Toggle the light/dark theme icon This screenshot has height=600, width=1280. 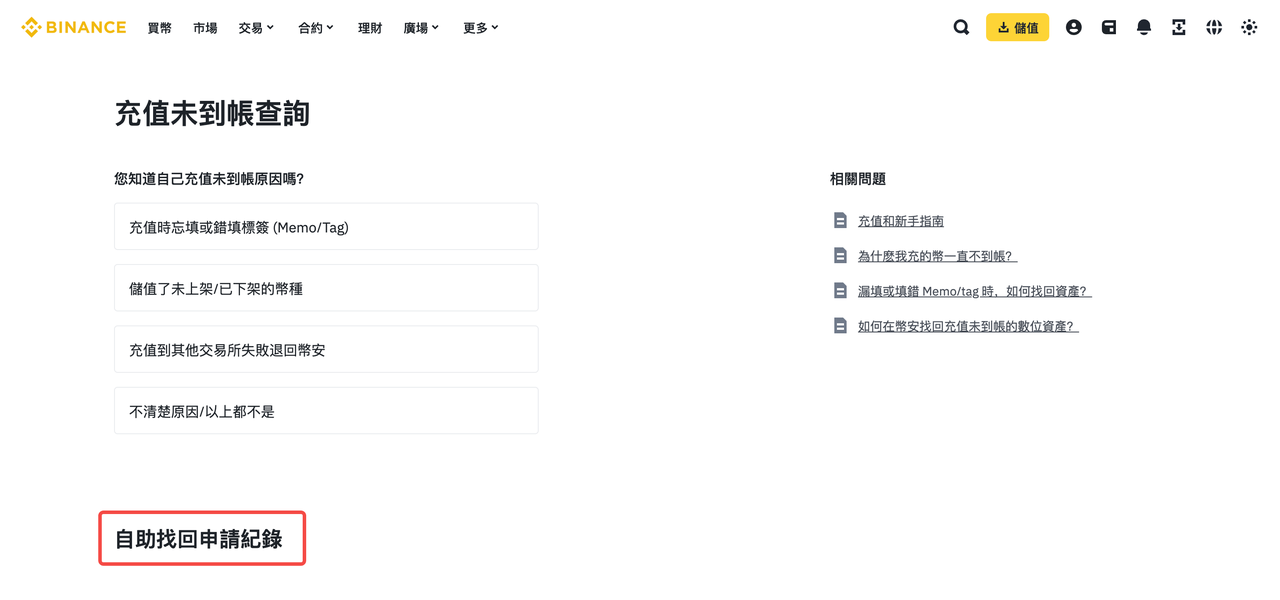coord(1249,28)
